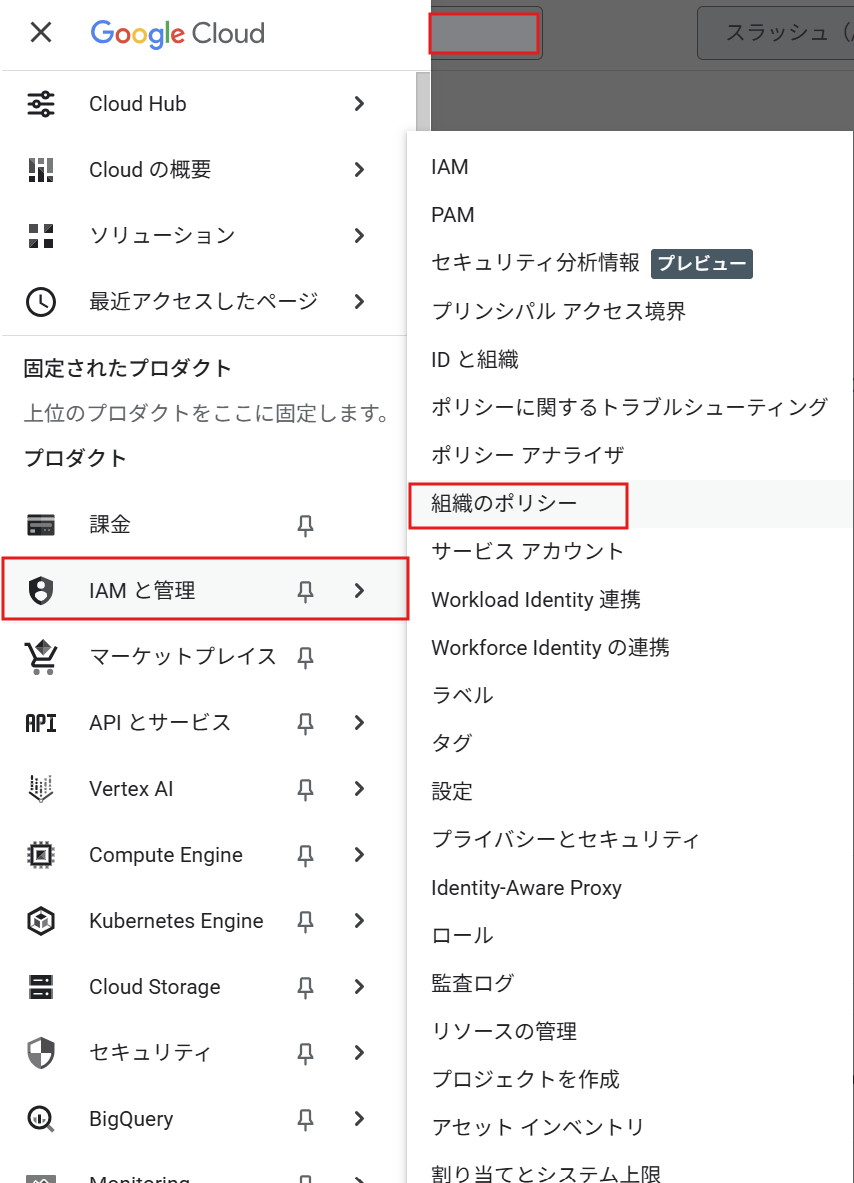This screenshot has height=1183, width=854.
Task: Click the Compute Engine chip icon
Action: [x=40, y=854]
